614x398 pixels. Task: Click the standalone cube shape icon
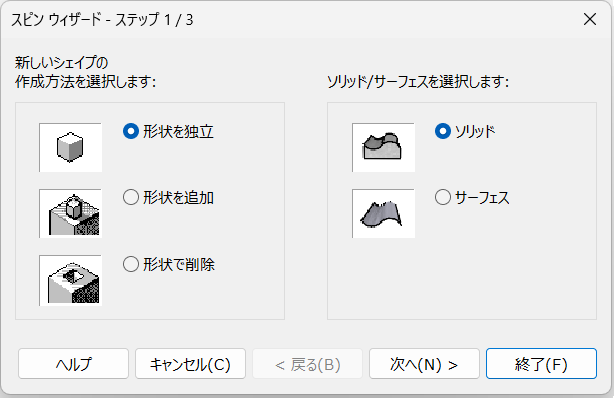coord(70,147)
